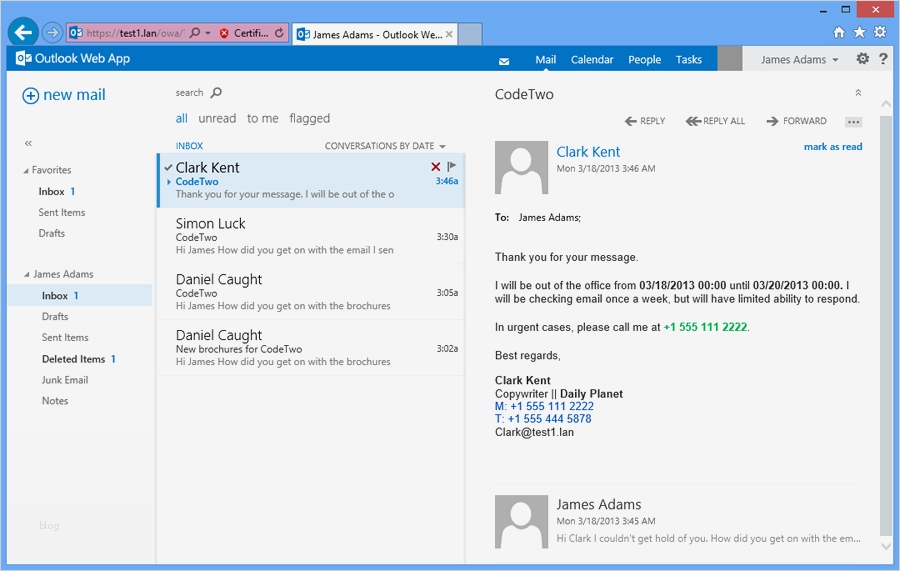Collapse folder pane with double chevron

click(x=28, y=143)
